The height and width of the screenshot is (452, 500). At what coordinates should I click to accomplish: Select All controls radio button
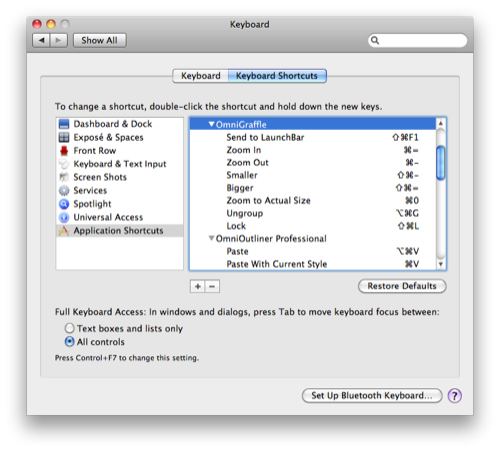coord(69,342)
